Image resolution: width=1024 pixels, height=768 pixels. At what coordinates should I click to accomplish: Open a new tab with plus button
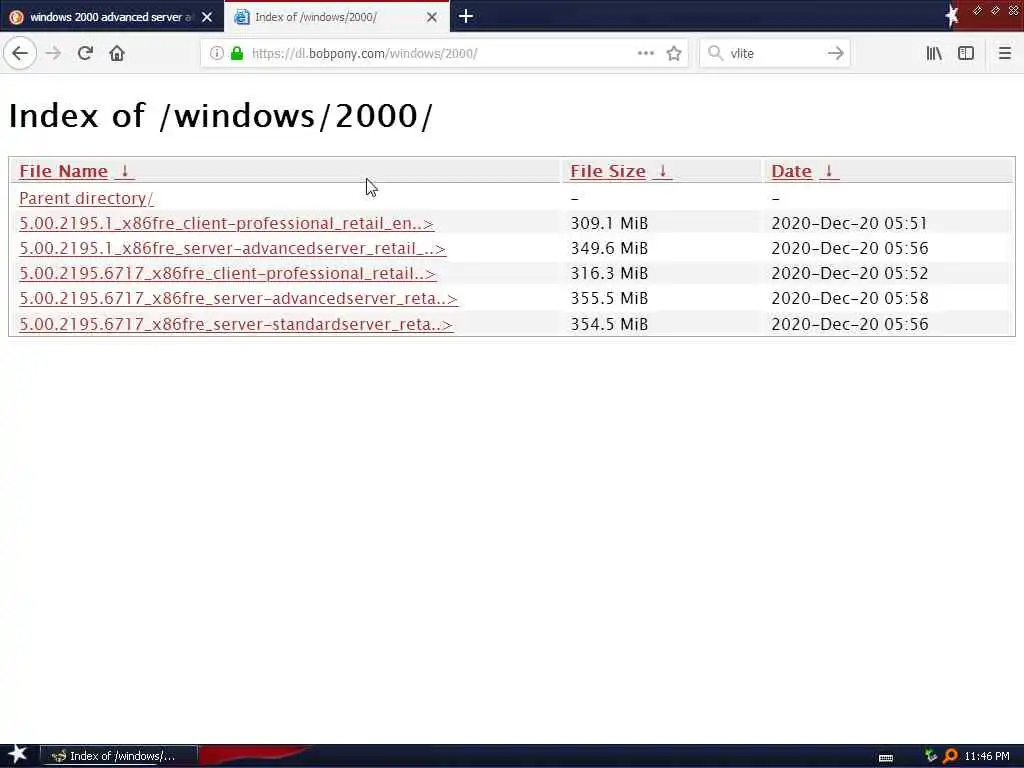click(466, 16)
